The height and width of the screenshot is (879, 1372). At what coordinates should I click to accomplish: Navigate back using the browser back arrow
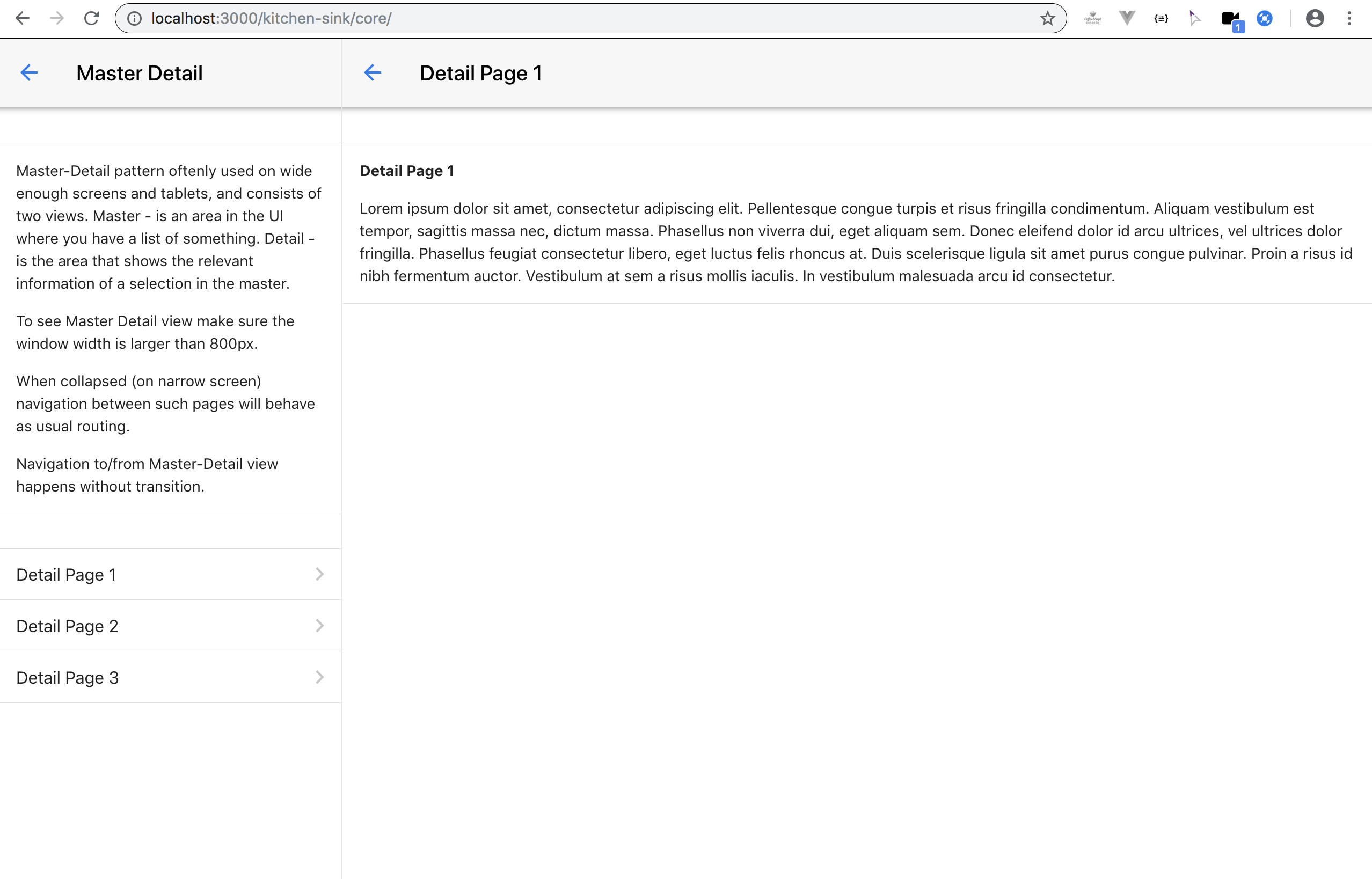pyautogui.click(x=23, y=18)
